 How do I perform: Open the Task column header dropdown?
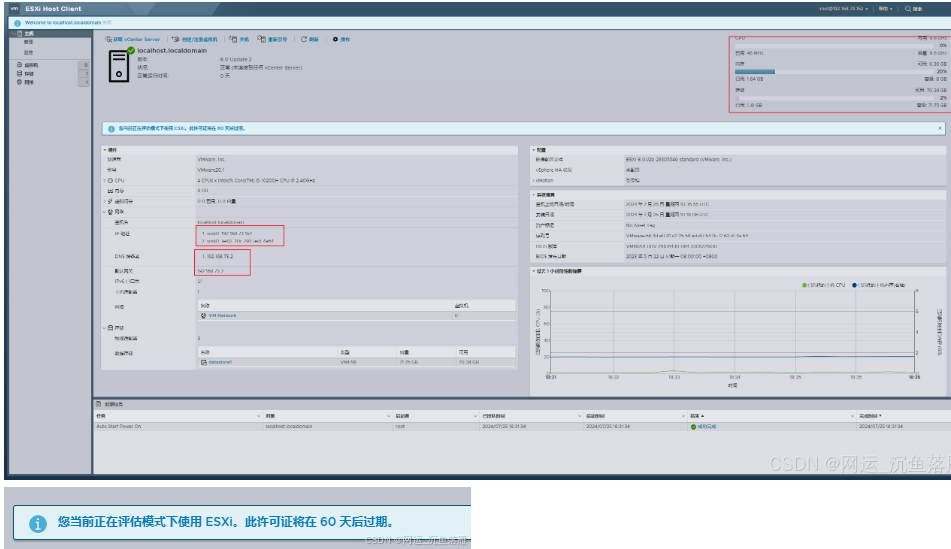(x=258, y=416)
